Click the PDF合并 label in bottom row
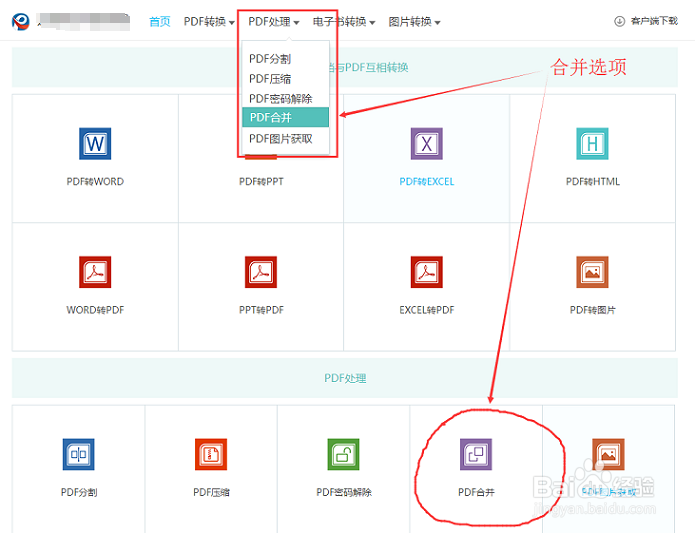The width and height of the screenshot is (695, 533). [x=476, y=492]
